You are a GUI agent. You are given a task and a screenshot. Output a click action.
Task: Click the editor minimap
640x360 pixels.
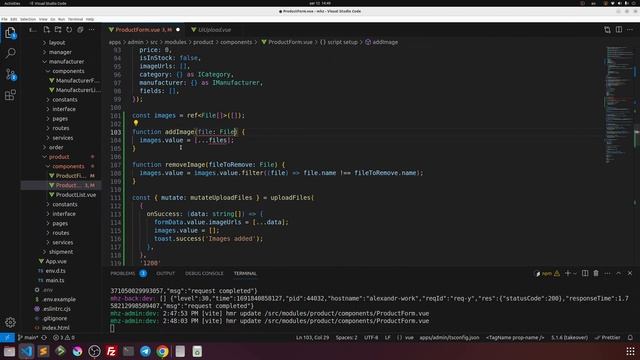click(x=619, y=104)
